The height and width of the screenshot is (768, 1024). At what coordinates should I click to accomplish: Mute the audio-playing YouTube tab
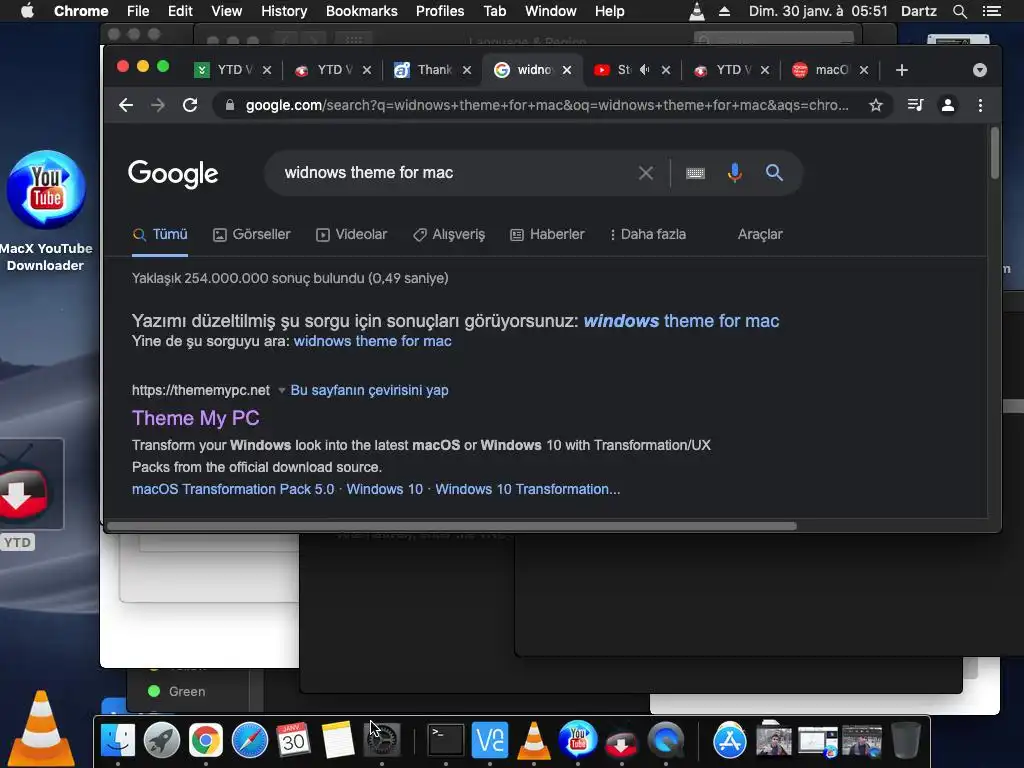click(x=645, y=70)
